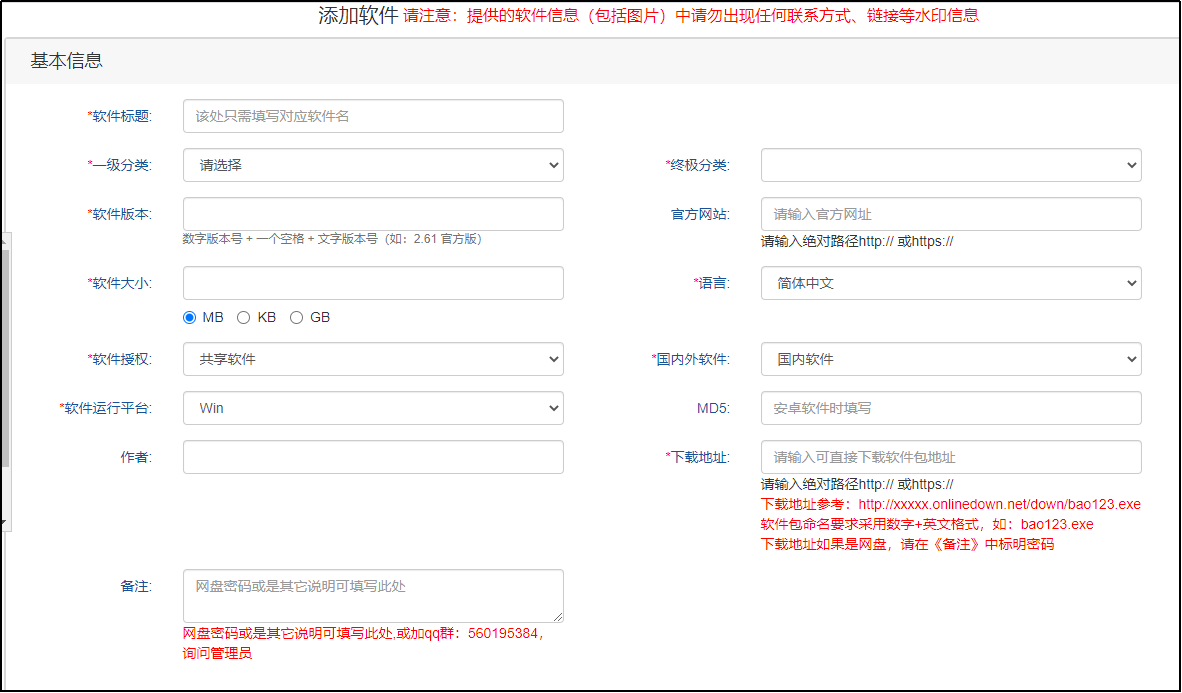This screenshot has height=693, width=1182.
Task: Select the KB size unit radio
Action: click(243, 317)
